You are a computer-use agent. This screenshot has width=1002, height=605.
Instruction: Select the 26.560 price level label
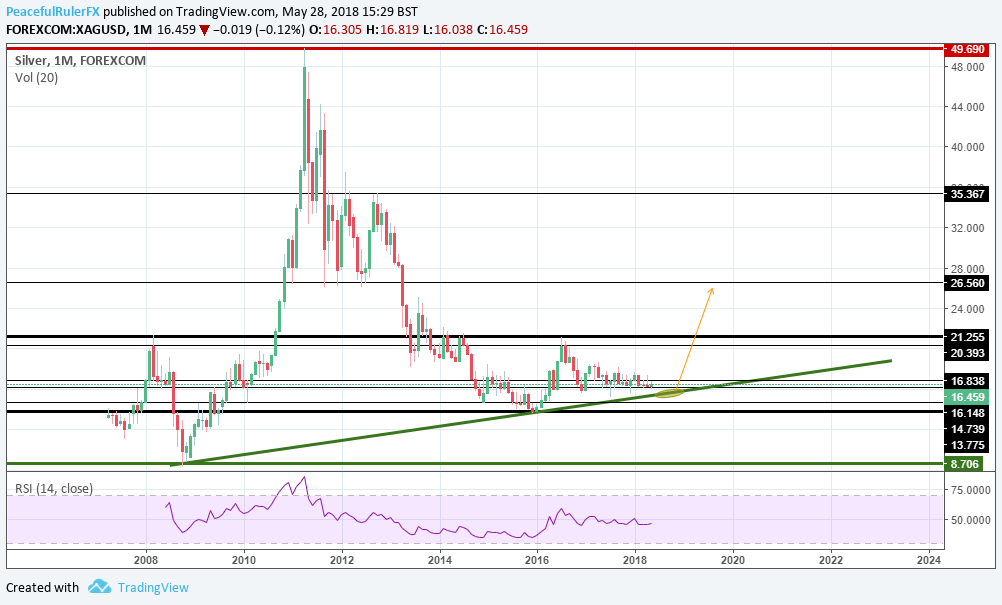tap(967, 283)
